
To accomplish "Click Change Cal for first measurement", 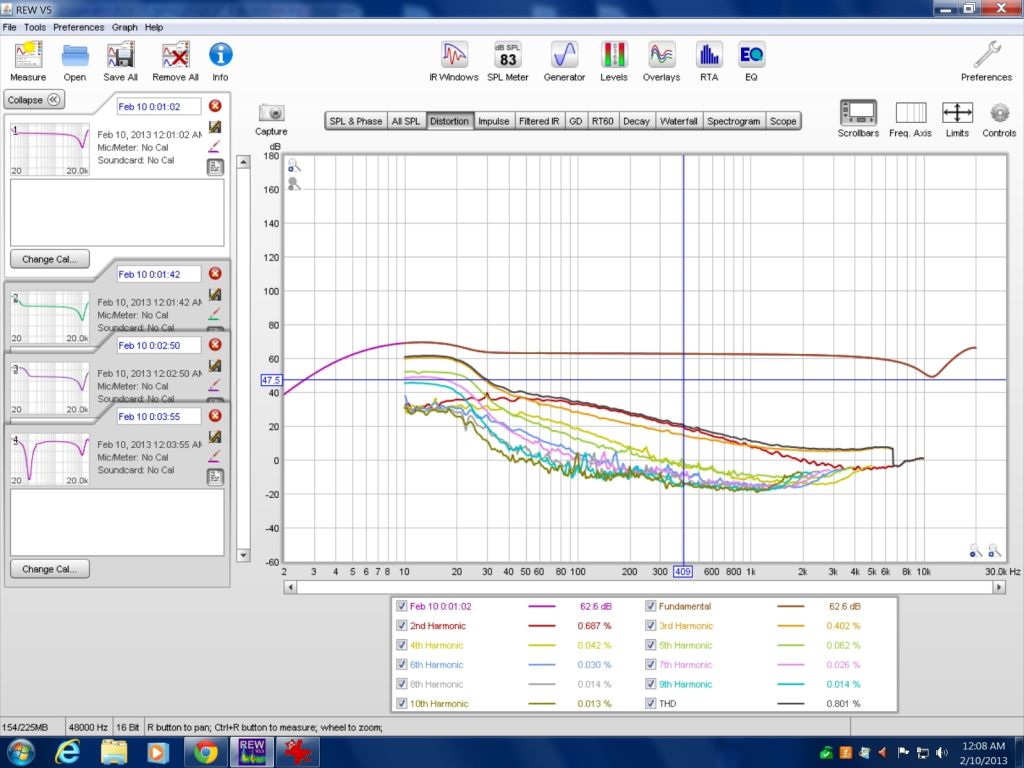I will tap(50, 259).
